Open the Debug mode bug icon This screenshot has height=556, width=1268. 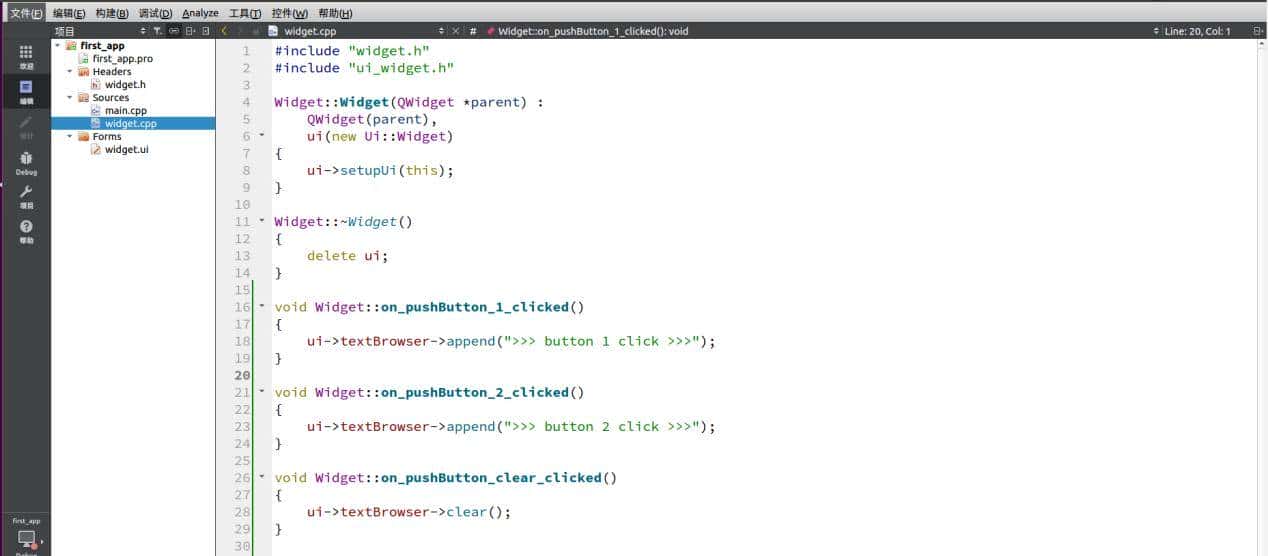point(26,161)
